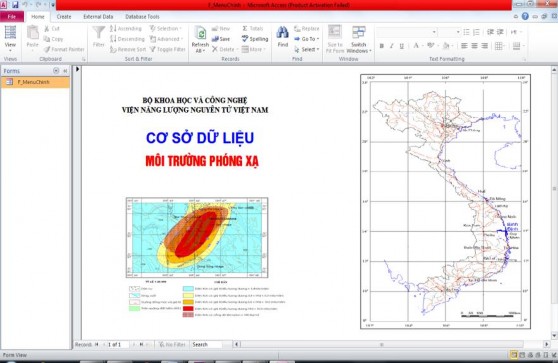The image size is (558, 363).
Task: Go to last record
Action: pos(141,344)
